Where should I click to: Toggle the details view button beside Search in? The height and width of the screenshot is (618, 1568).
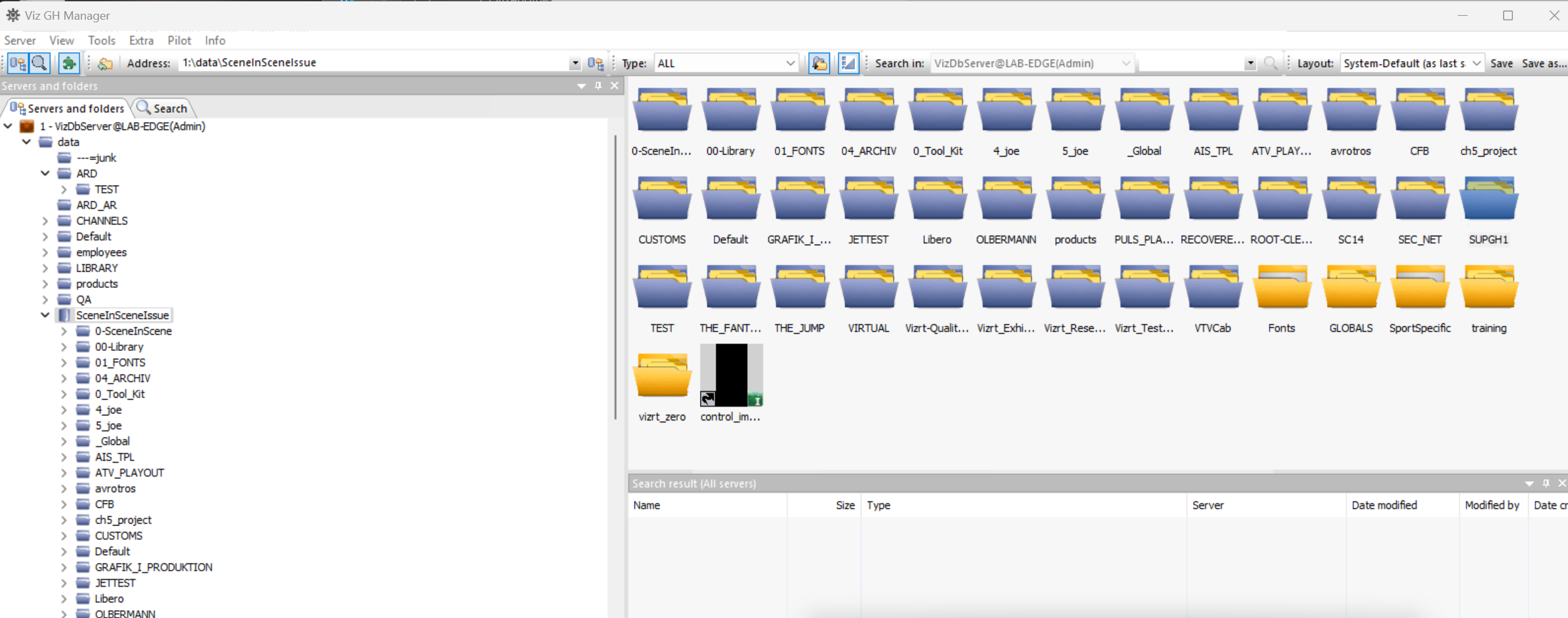coord(848,63)
